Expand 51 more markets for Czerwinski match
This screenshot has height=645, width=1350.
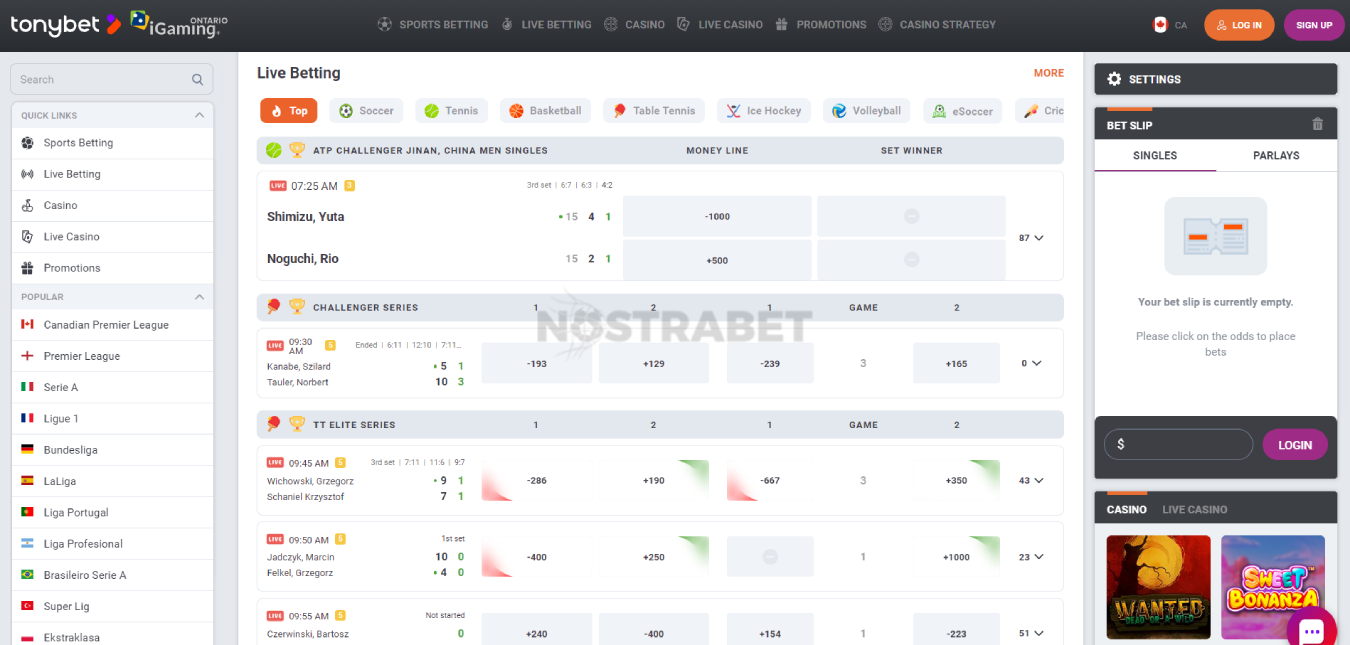tap(1031, 633)
